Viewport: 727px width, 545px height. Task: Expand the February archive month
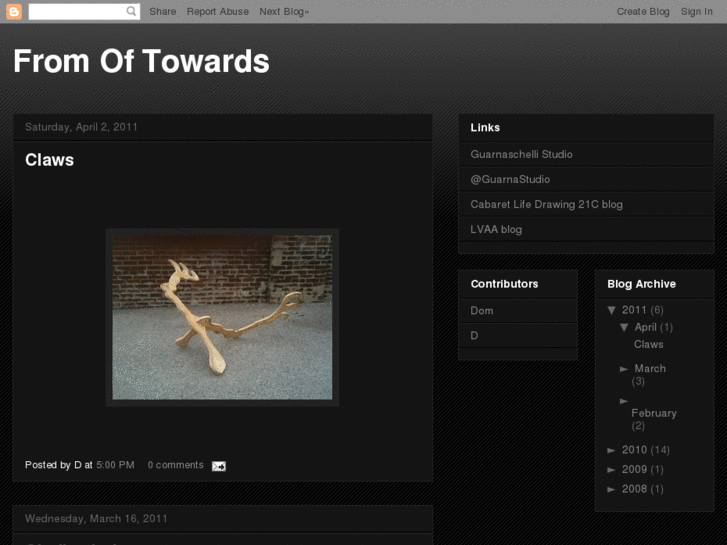[x=624, y=401]
